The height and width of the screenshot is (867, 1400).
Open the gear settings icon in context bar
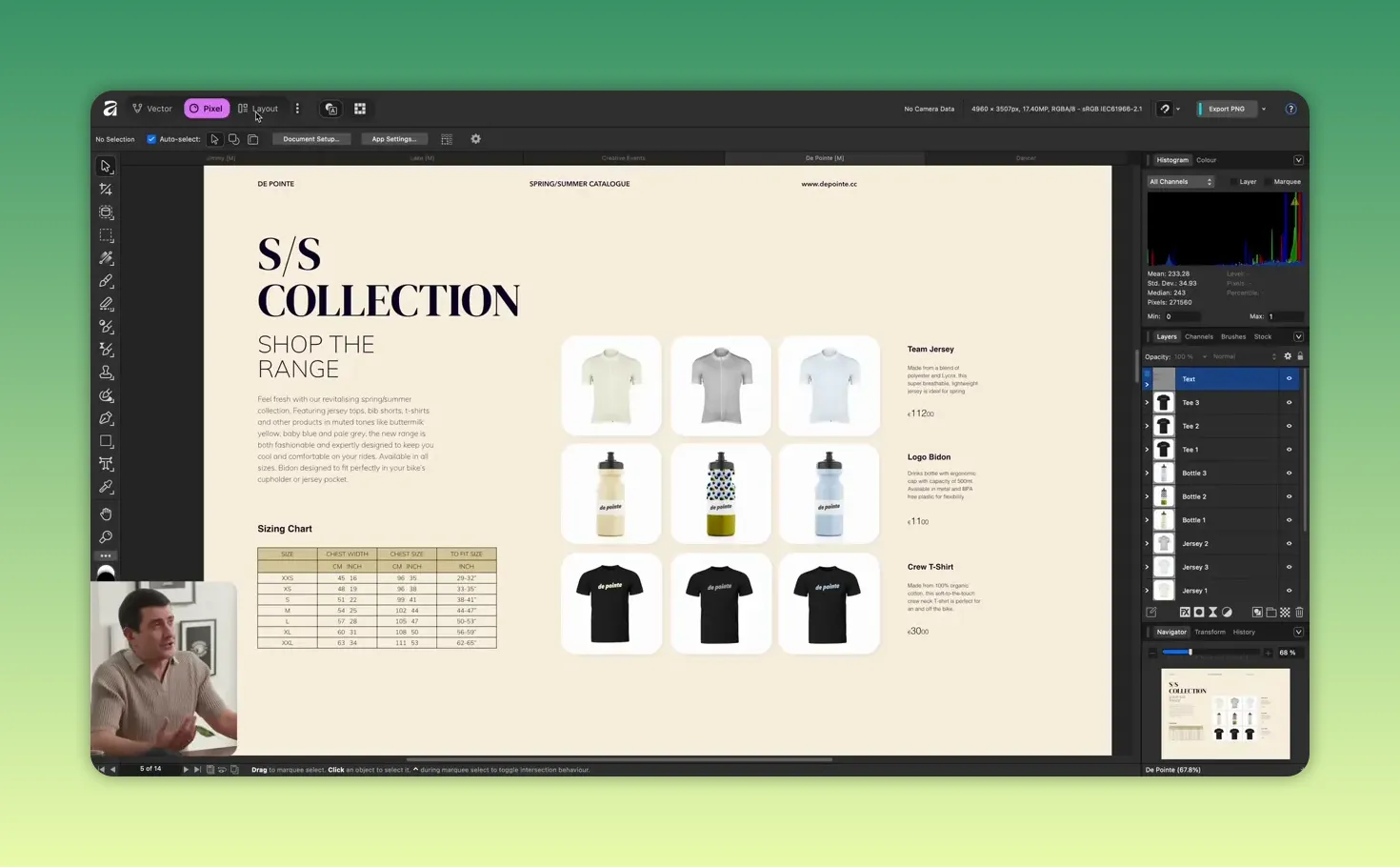(x=475, y=139)
